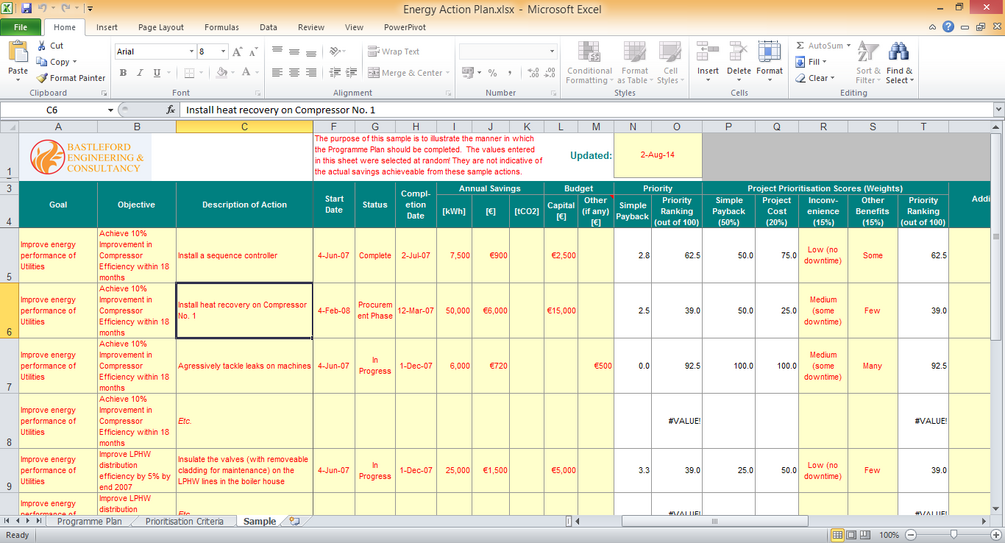Click the Cut scissors icon
The width and height of the screenshot is (1005, 543).
pos(42,46)
